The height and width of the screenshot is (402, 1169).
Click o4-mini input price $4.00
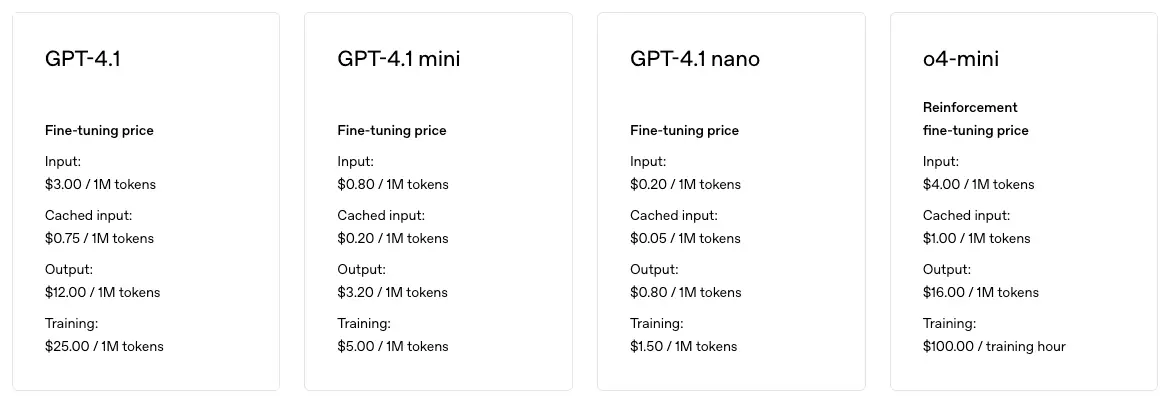978,184
